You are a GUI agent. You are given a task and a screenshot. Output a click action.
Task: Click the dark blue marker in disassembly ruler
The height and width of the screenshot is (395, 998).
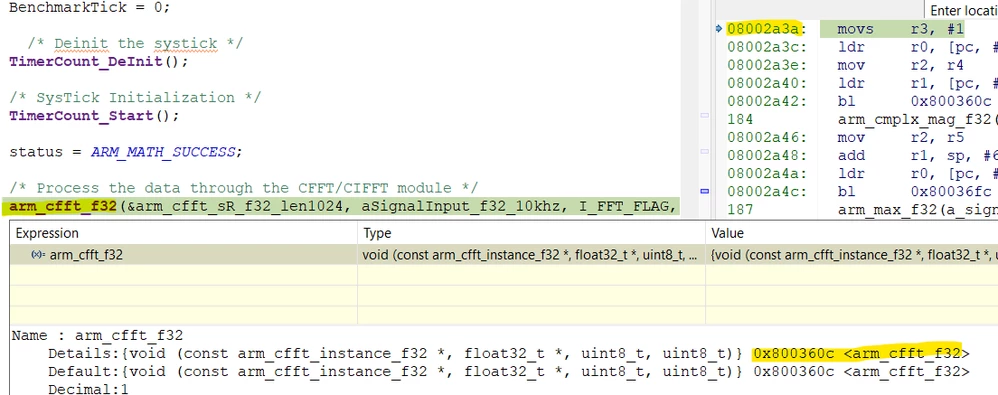(x=705, y=190)
